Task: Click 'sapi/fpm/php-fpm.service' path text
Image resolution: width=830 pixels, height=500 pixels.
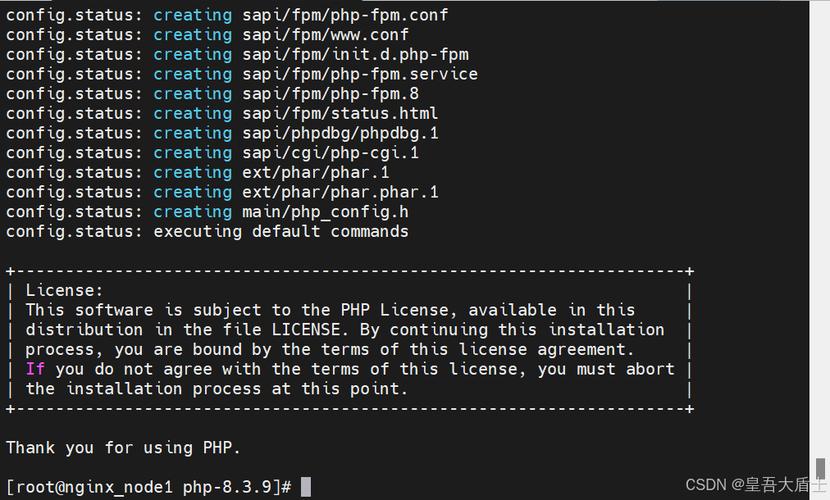Action: (360, 74)
